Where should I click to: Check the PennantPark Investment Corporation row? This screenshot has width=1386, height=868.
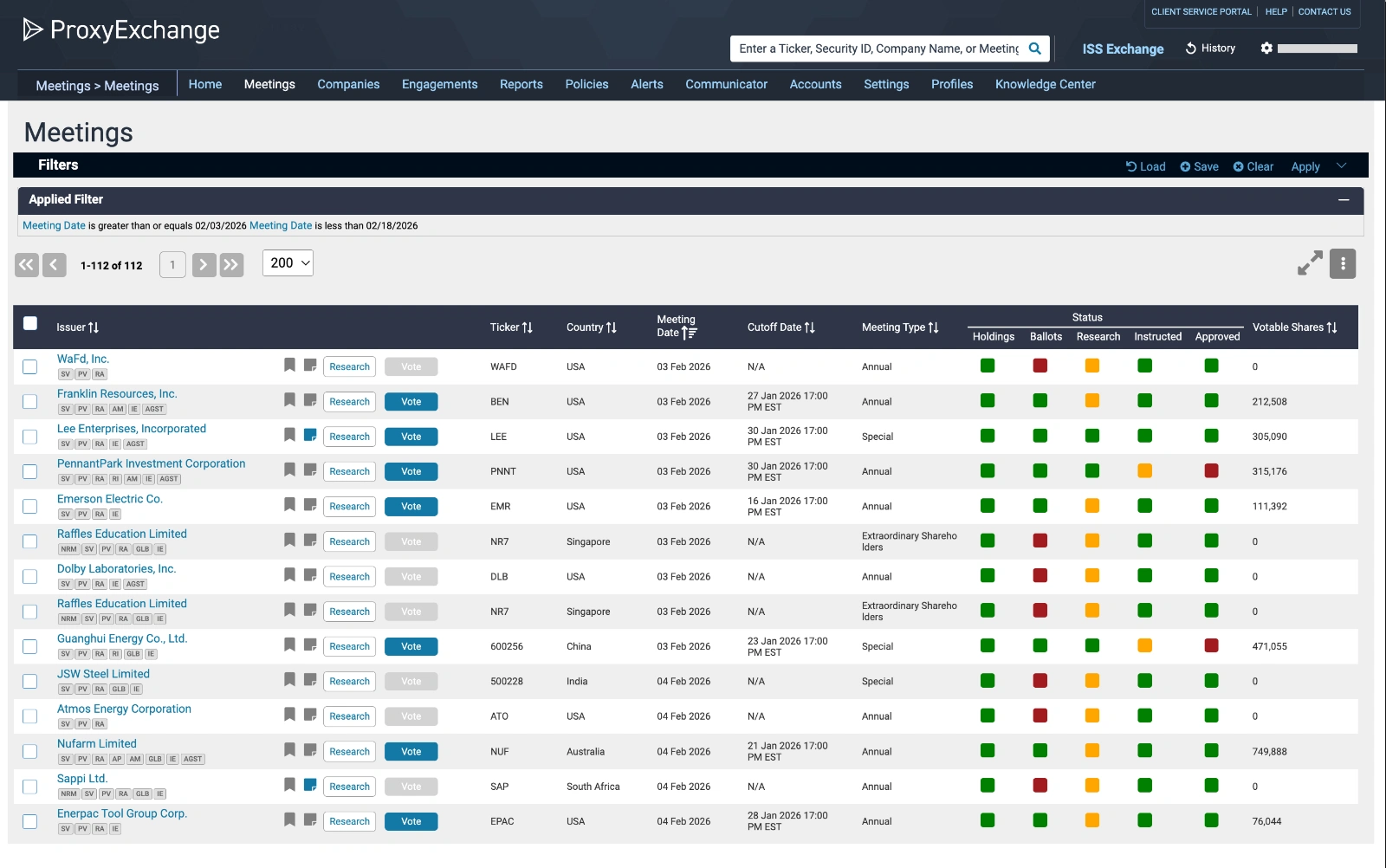[x=30, y=471]
